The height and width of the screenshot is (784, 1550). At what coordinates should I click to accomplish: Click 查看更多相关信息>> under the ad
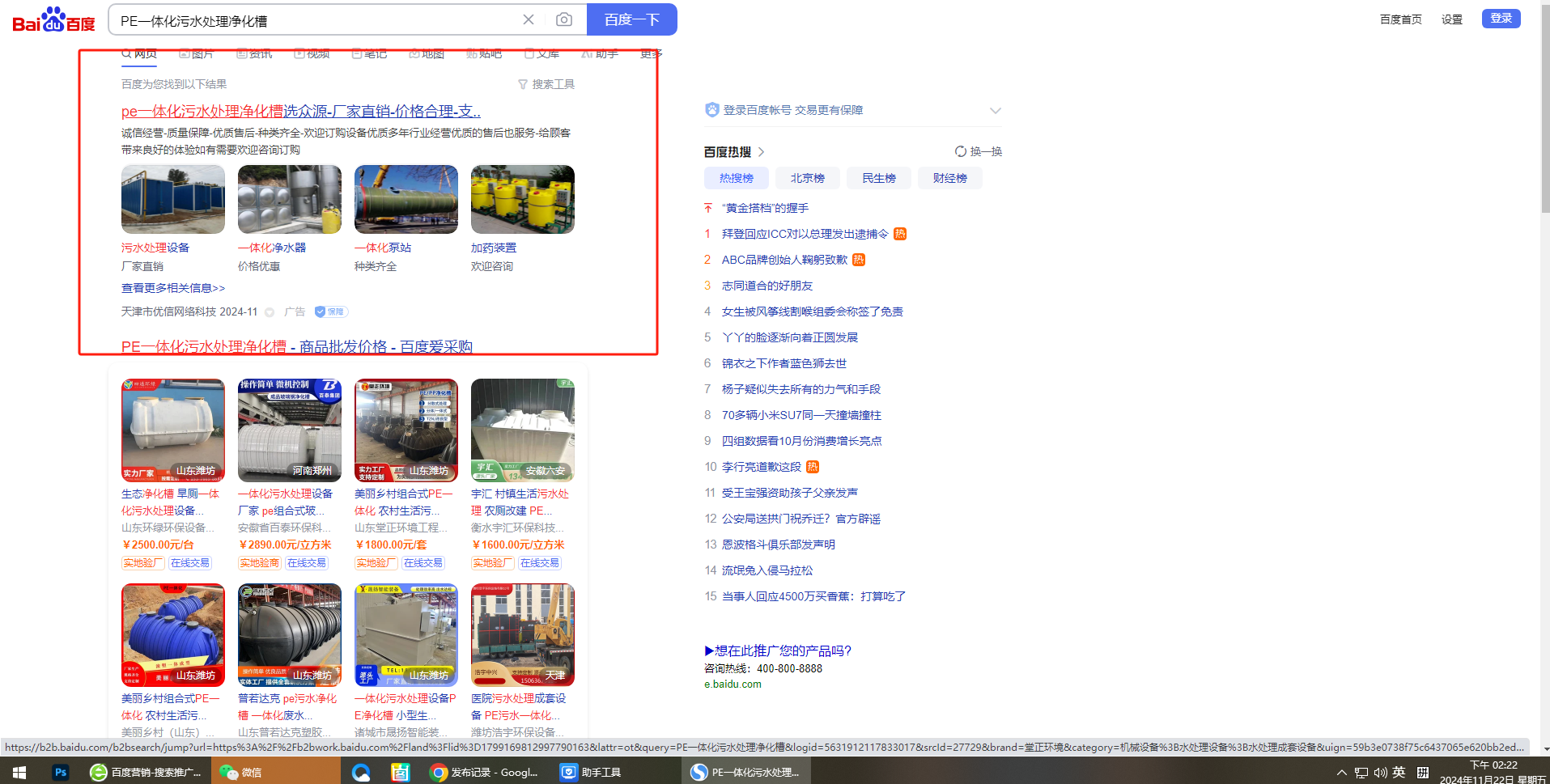tap(173, 288)
